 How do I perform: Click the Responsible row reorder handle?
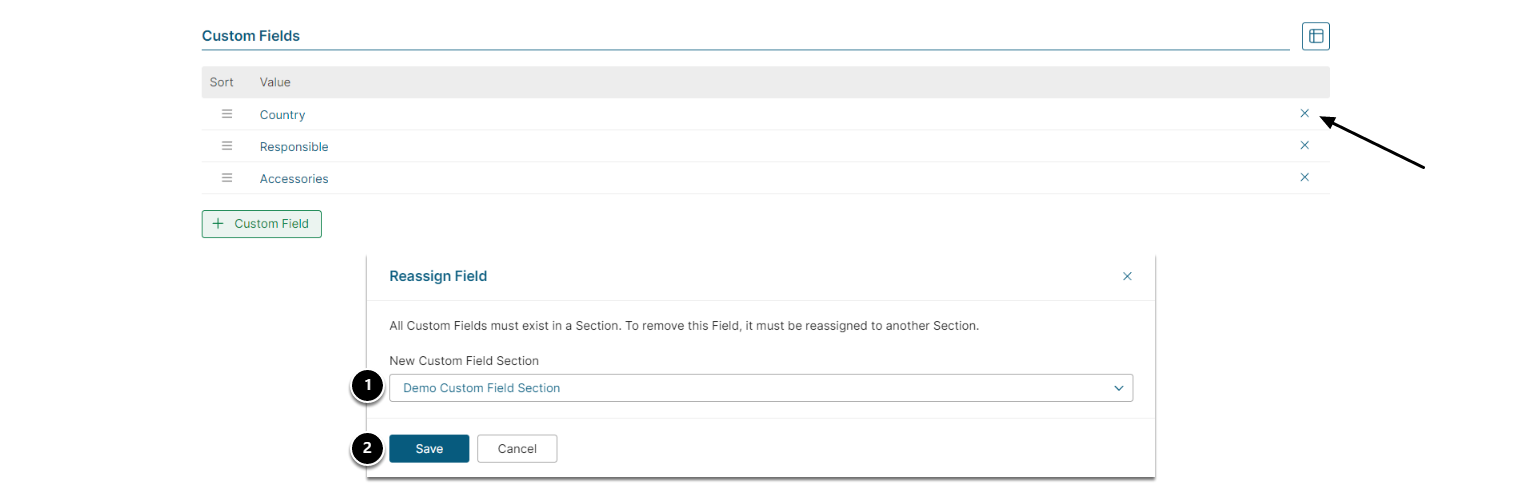(227, 146)
